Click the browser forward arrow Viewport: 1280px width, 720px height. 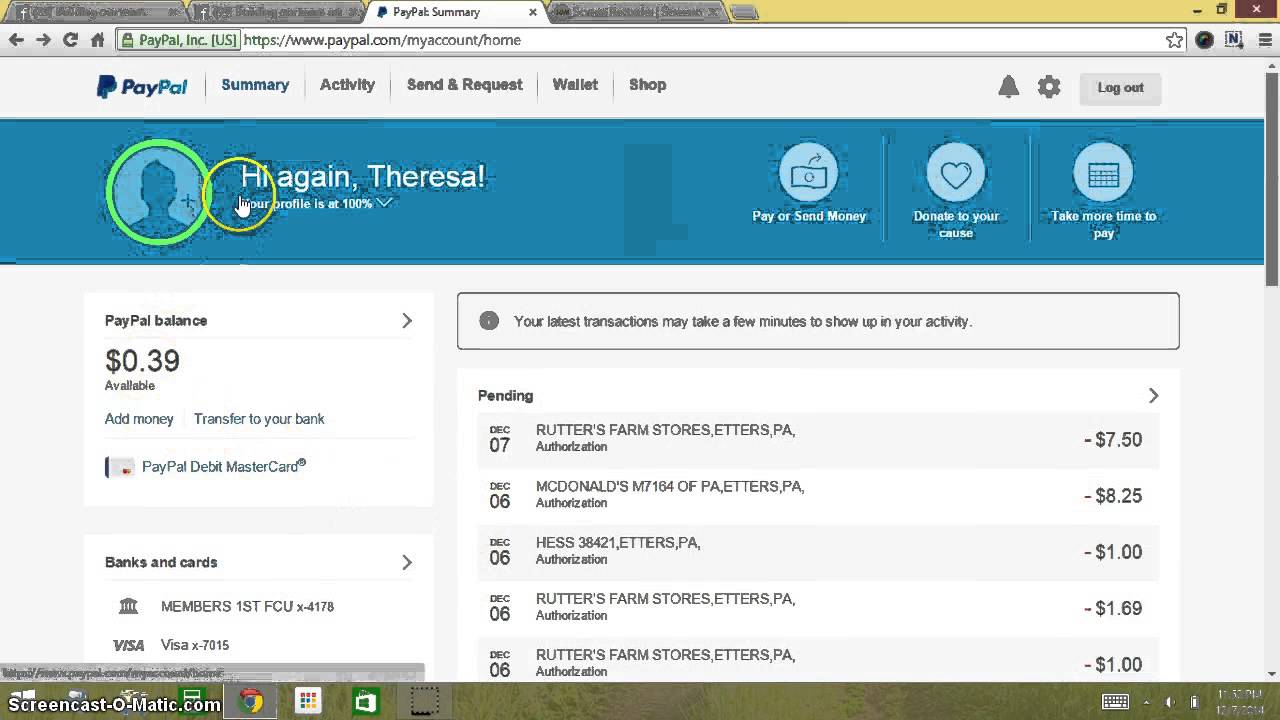[43, 40]
